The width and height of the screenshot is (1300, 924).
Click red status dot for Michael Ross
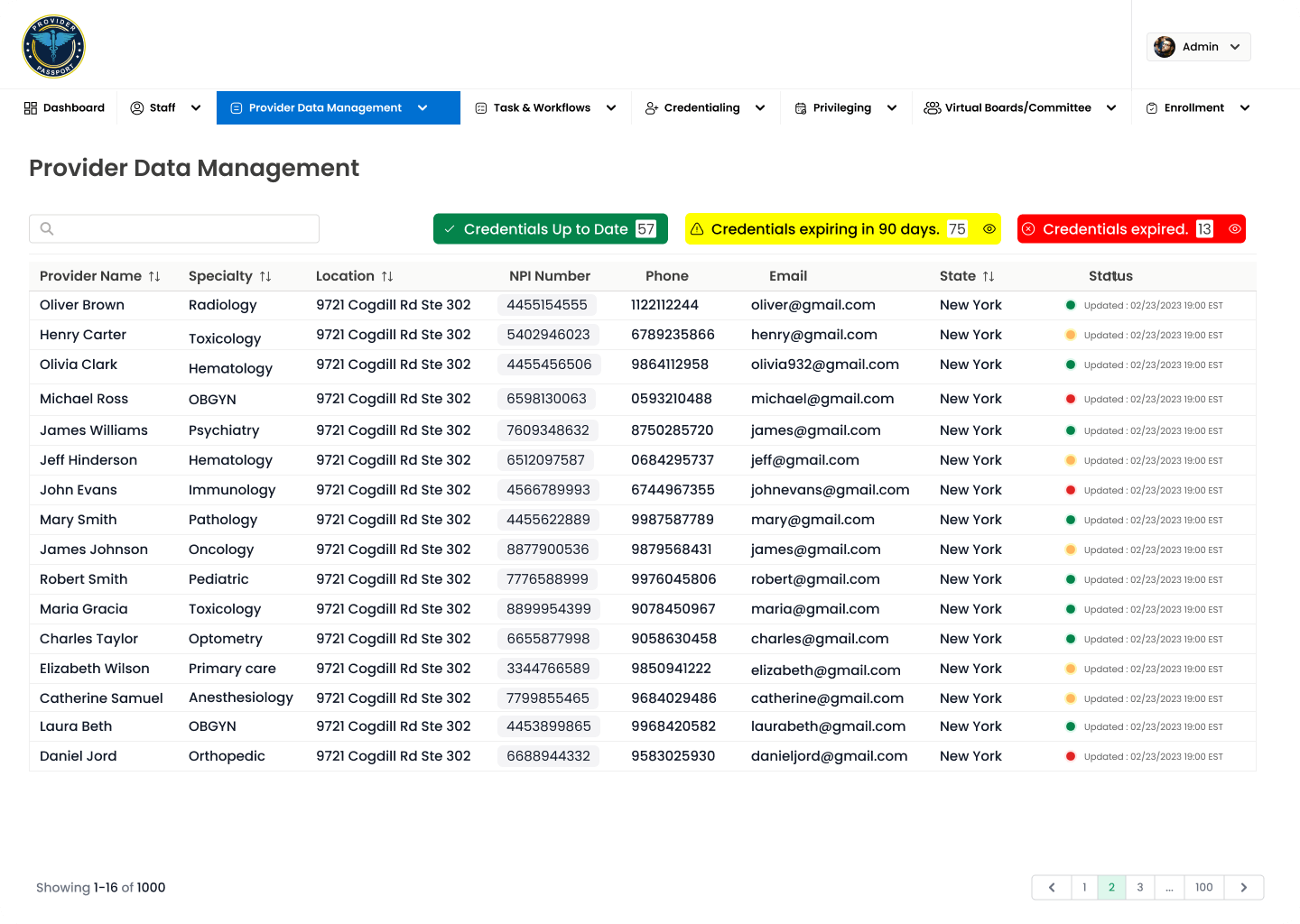click(x=1071, y=399)
